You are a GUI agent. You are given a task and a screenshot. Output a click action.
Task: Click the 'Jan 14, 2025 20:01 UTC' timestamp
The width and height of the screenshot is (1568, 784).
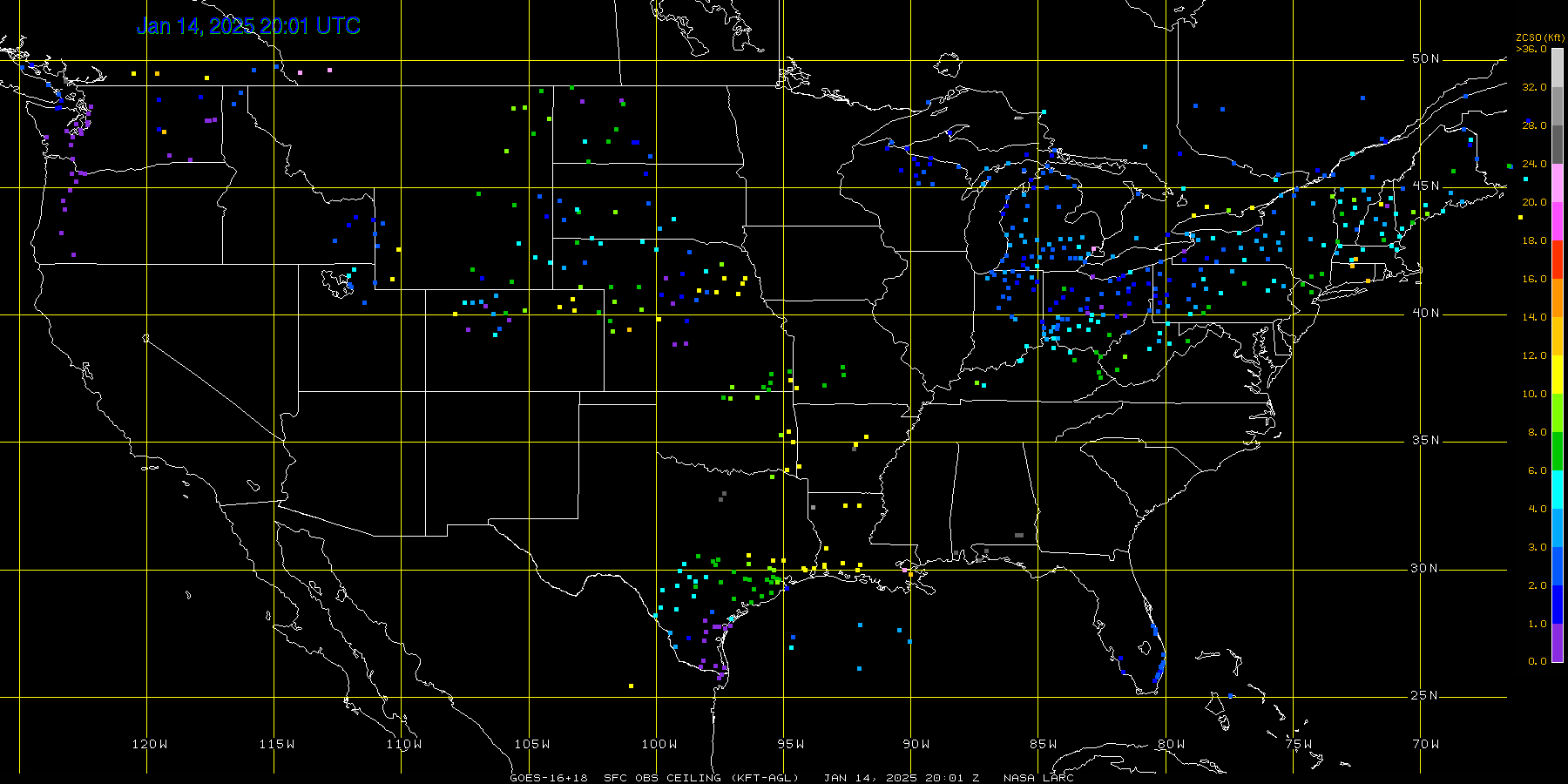248,26
